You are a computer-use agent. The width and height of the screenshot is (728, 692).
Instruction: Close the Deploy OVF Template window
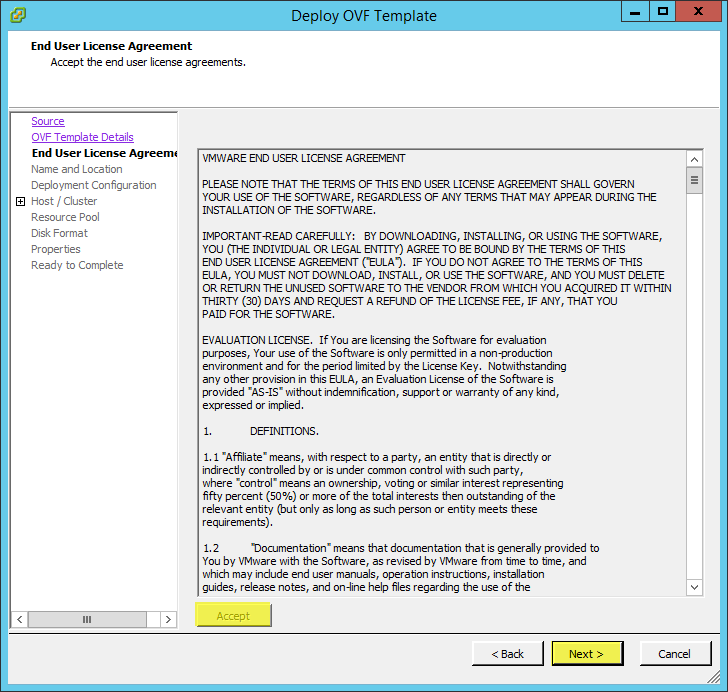click(x=698, y=11)
